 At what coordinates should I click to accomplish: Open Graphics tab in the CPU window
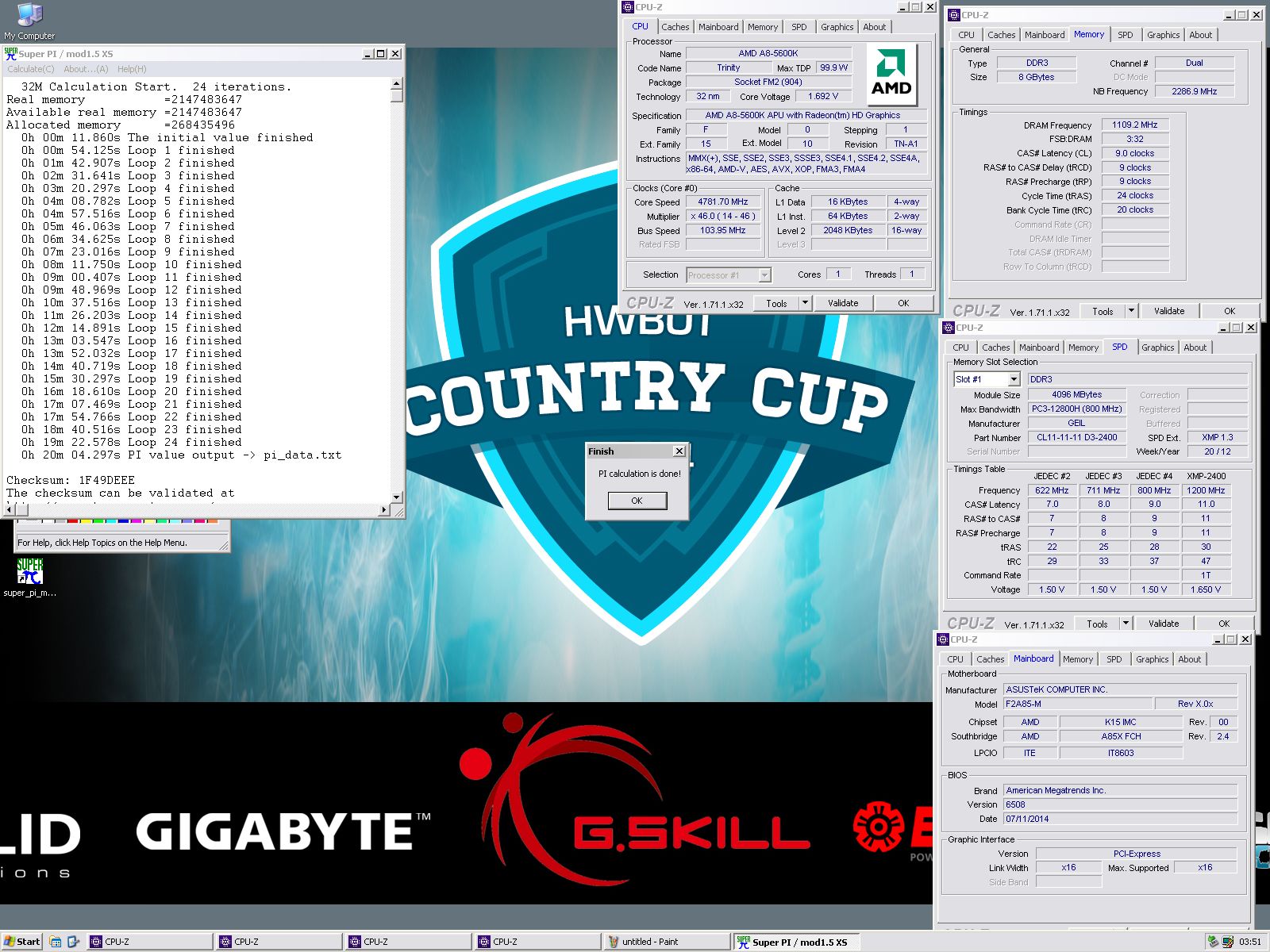837,27
